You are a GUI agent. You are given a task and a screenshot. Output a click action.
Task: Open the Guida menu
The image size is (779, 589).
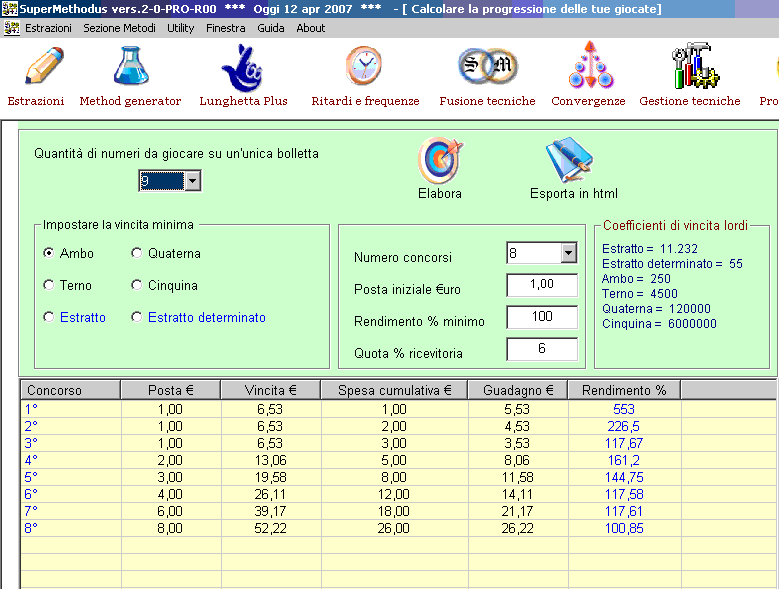point(271,28)
